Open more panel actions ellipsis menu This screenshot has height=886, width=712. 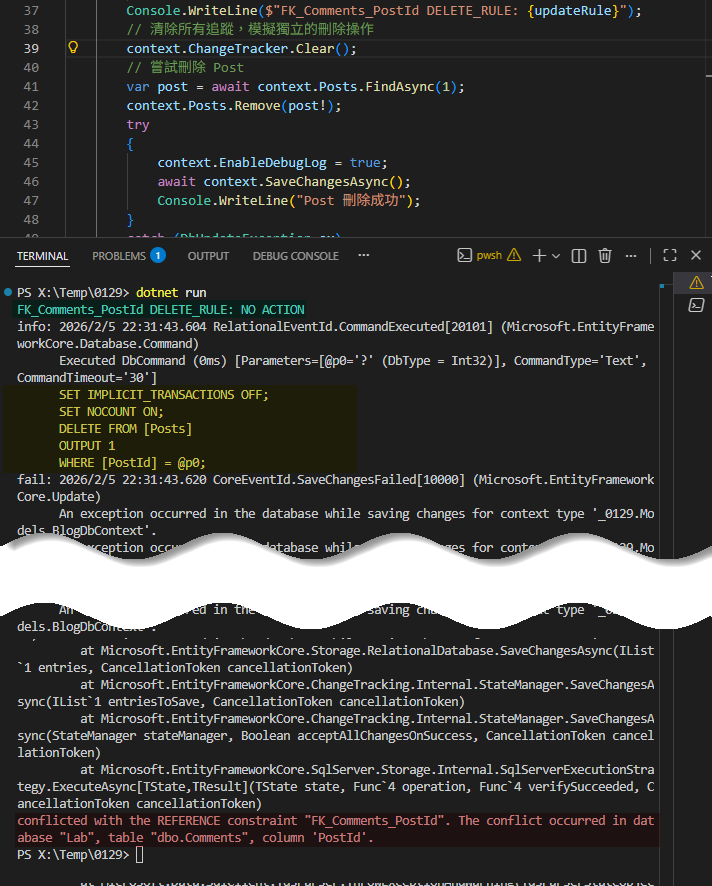pos(633,256)
